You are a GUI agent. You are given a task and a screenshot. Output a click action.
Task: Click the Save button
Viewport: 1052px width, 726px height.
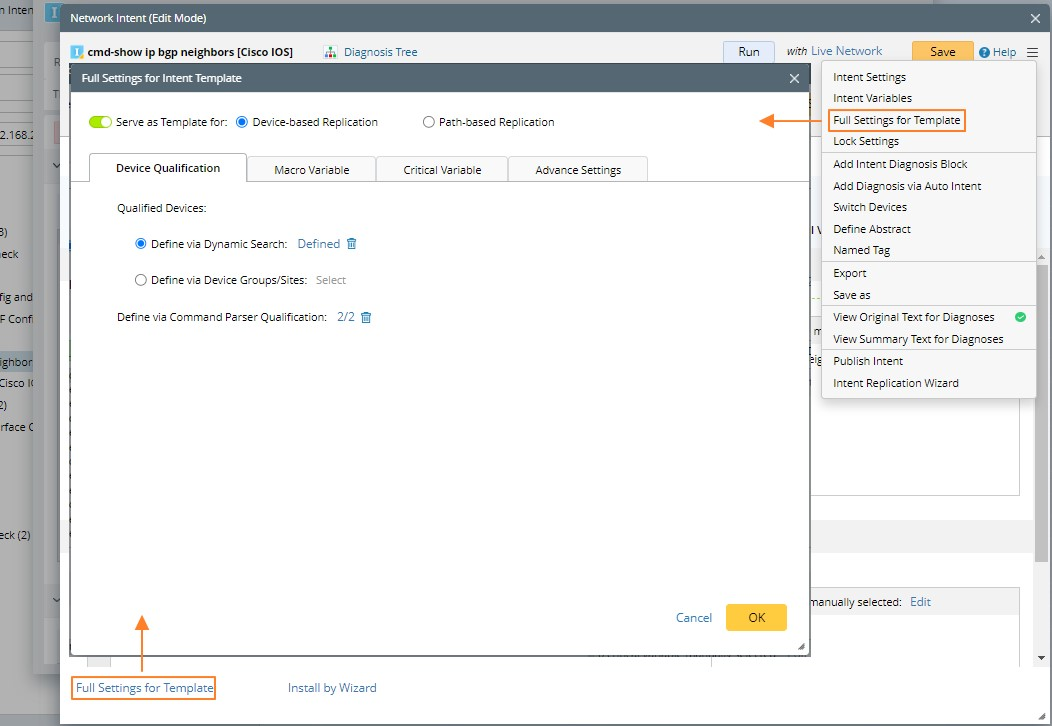point(943,52)
